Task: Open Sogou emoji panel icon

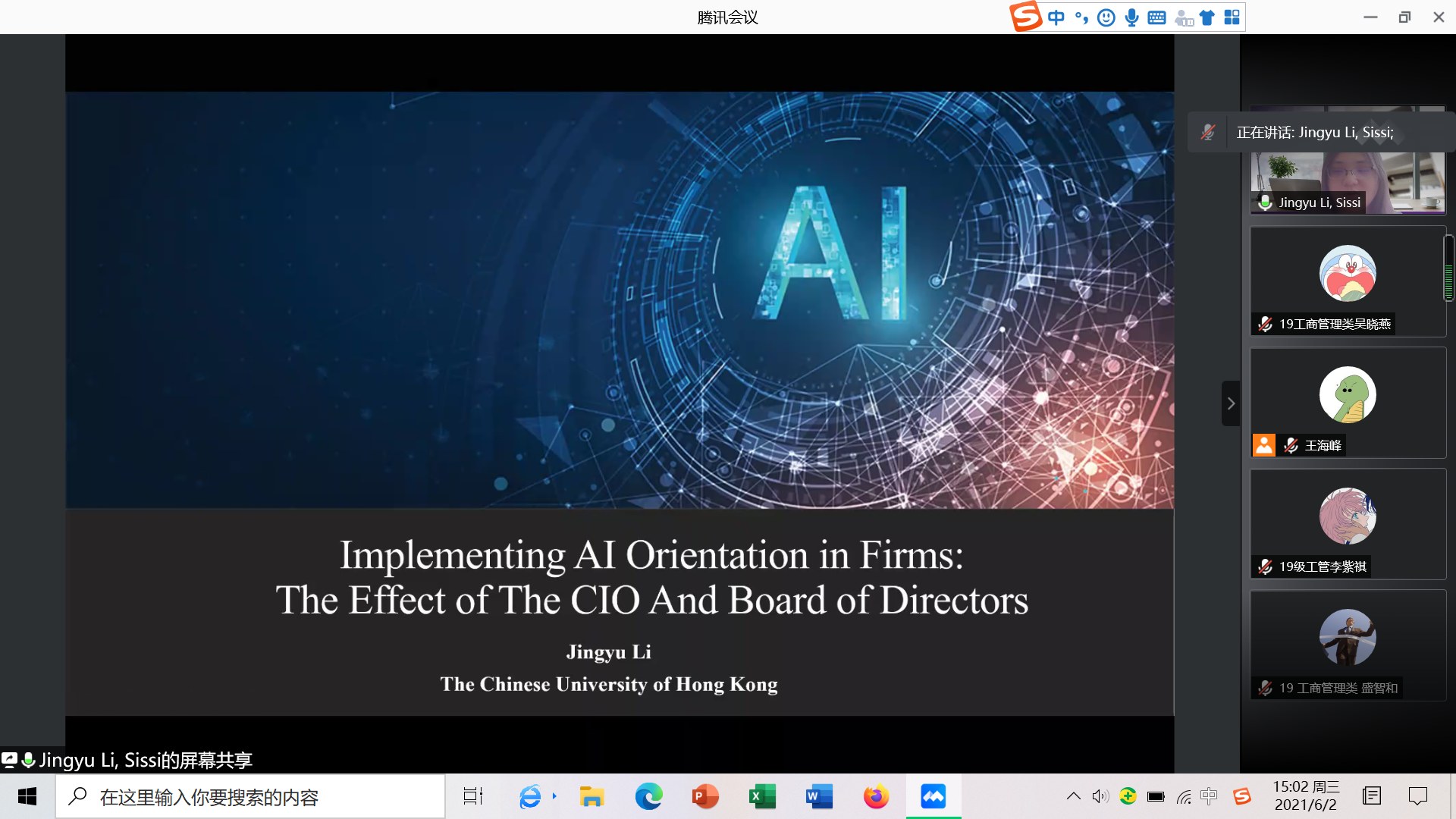Action: click(x=1106, y=17)
